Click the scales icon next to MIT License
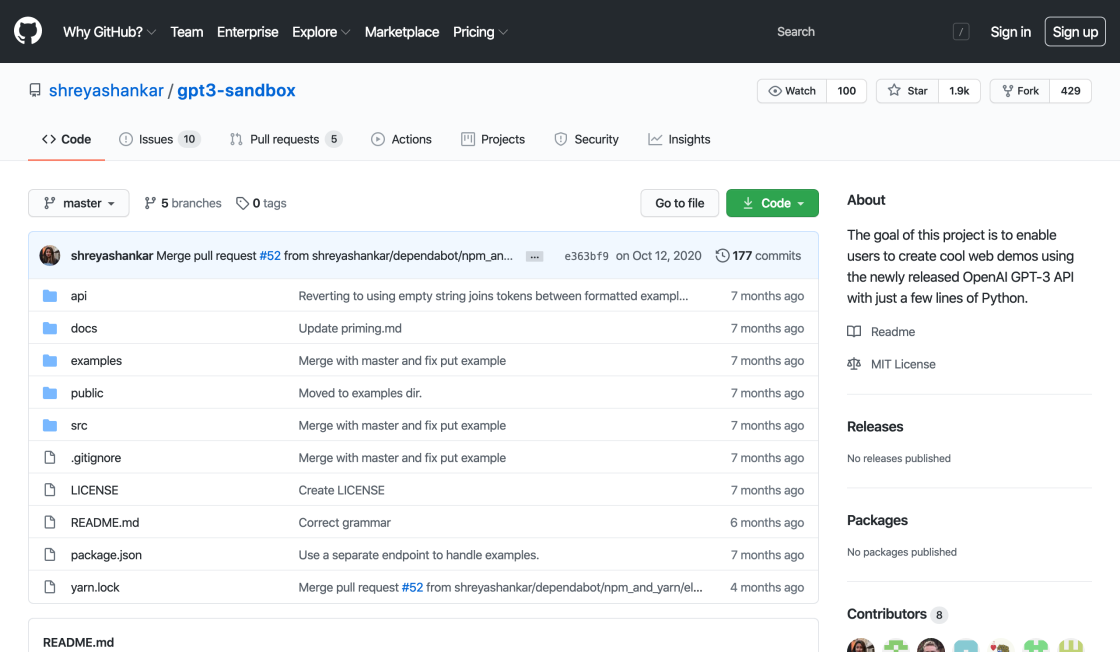The height and width of the screenshot is (652, 1120). [x=854, y=364]
